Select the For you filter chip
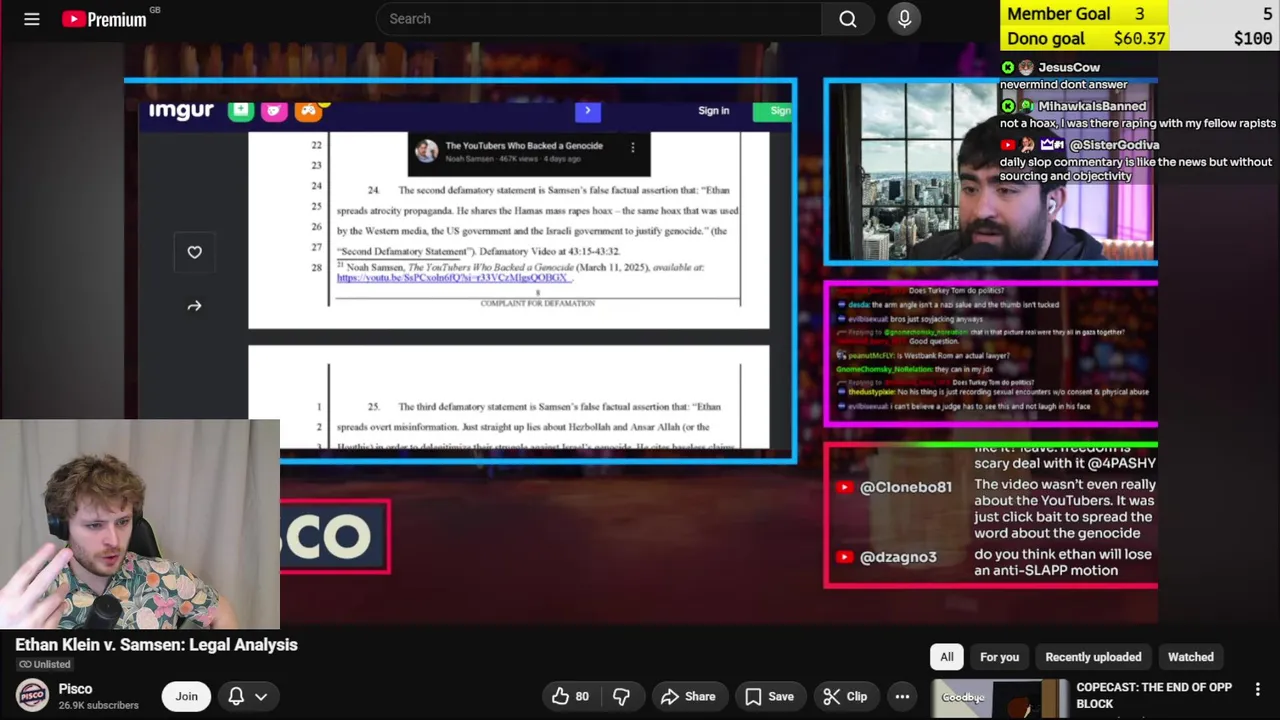1280x720 pixels. coord(999,657)
